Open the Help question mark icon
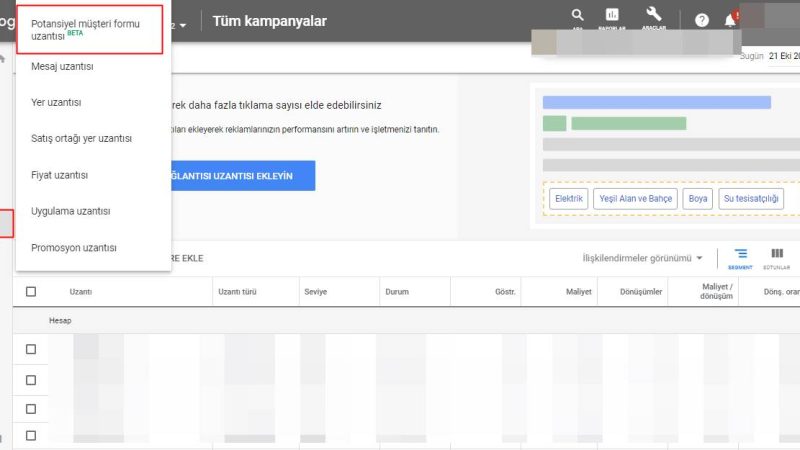Viewport: 800px width, 450px height. point(702,20)
